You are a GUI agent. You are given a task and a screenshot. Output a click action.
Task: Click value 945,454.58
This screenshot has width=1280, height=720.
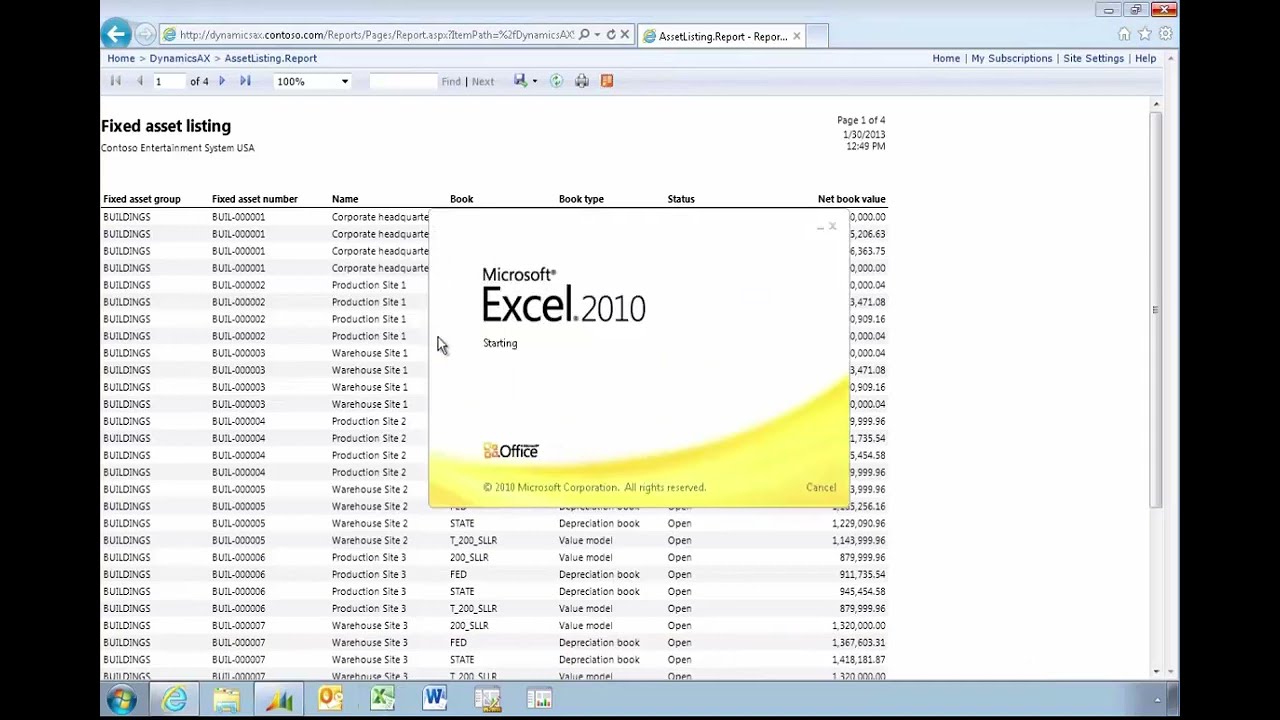[x=862, y=591]
